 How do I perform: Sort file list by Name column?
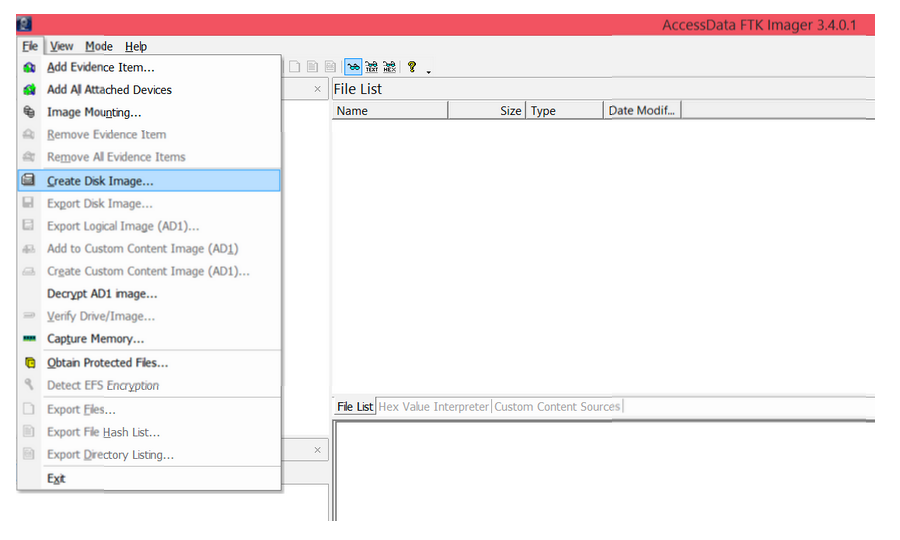point(389,111)
